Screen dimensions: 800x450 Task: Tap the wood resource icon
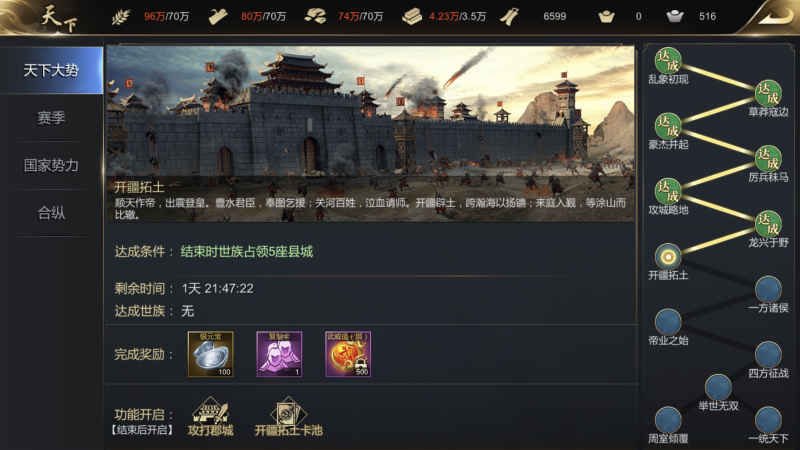point(218,17)
